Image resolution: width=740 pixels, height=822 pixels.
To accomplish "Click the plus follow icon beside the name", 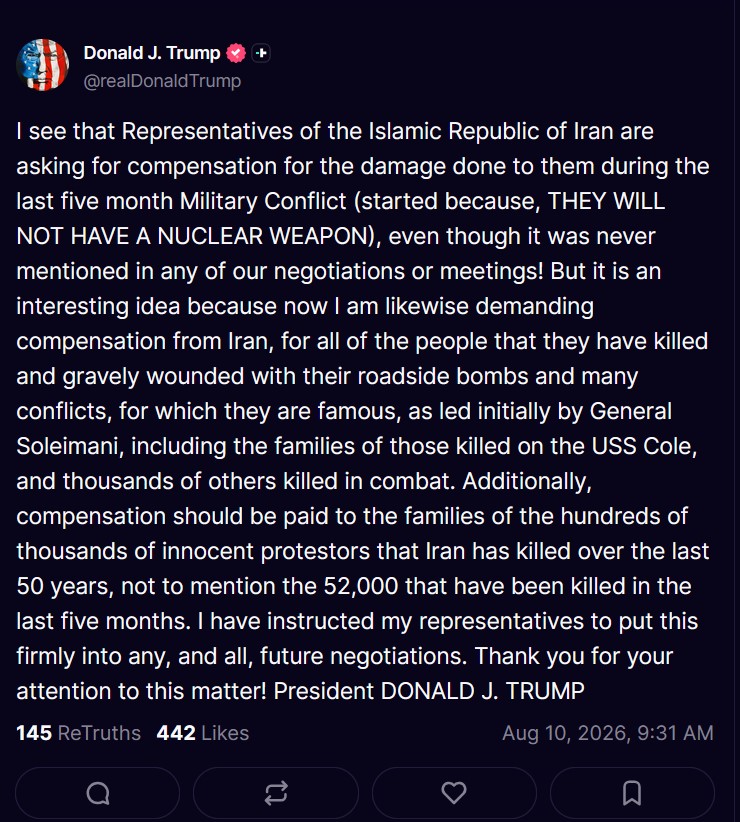I will pos(261,53).
